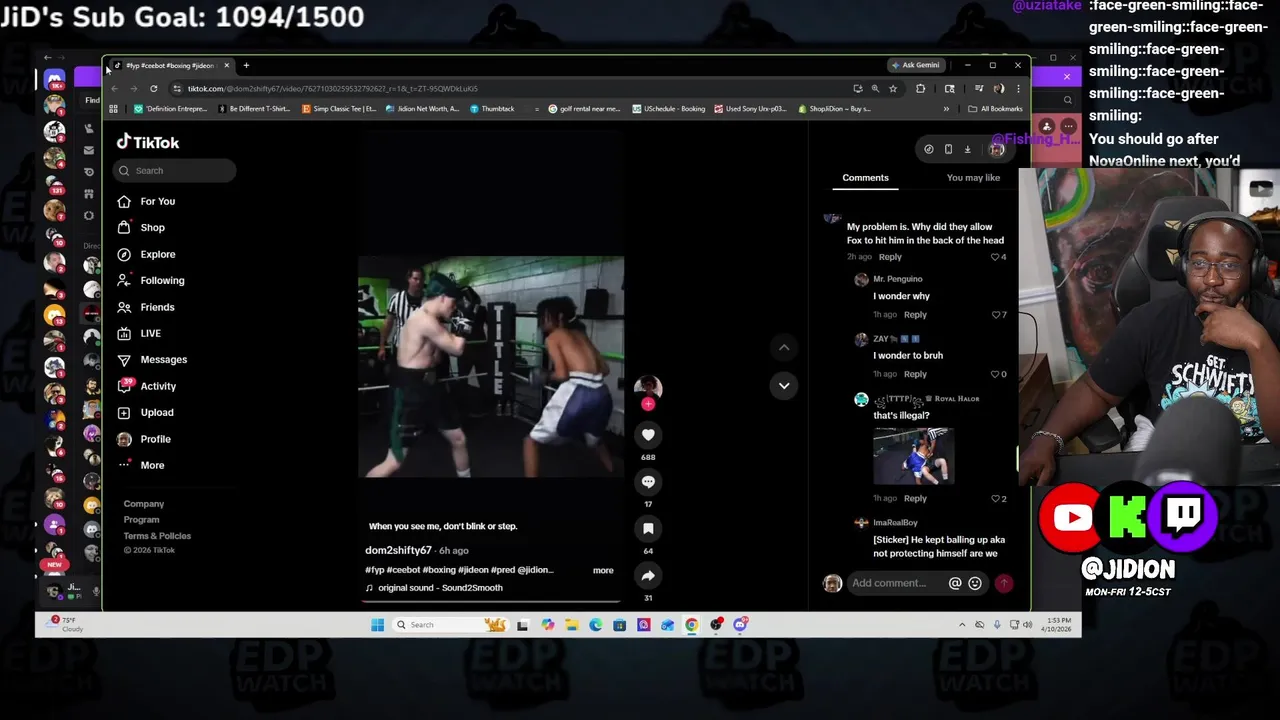This screenshot has width=1280, height=720.
Task: Click the Ask Gemini button
Action: click(916, 65)
